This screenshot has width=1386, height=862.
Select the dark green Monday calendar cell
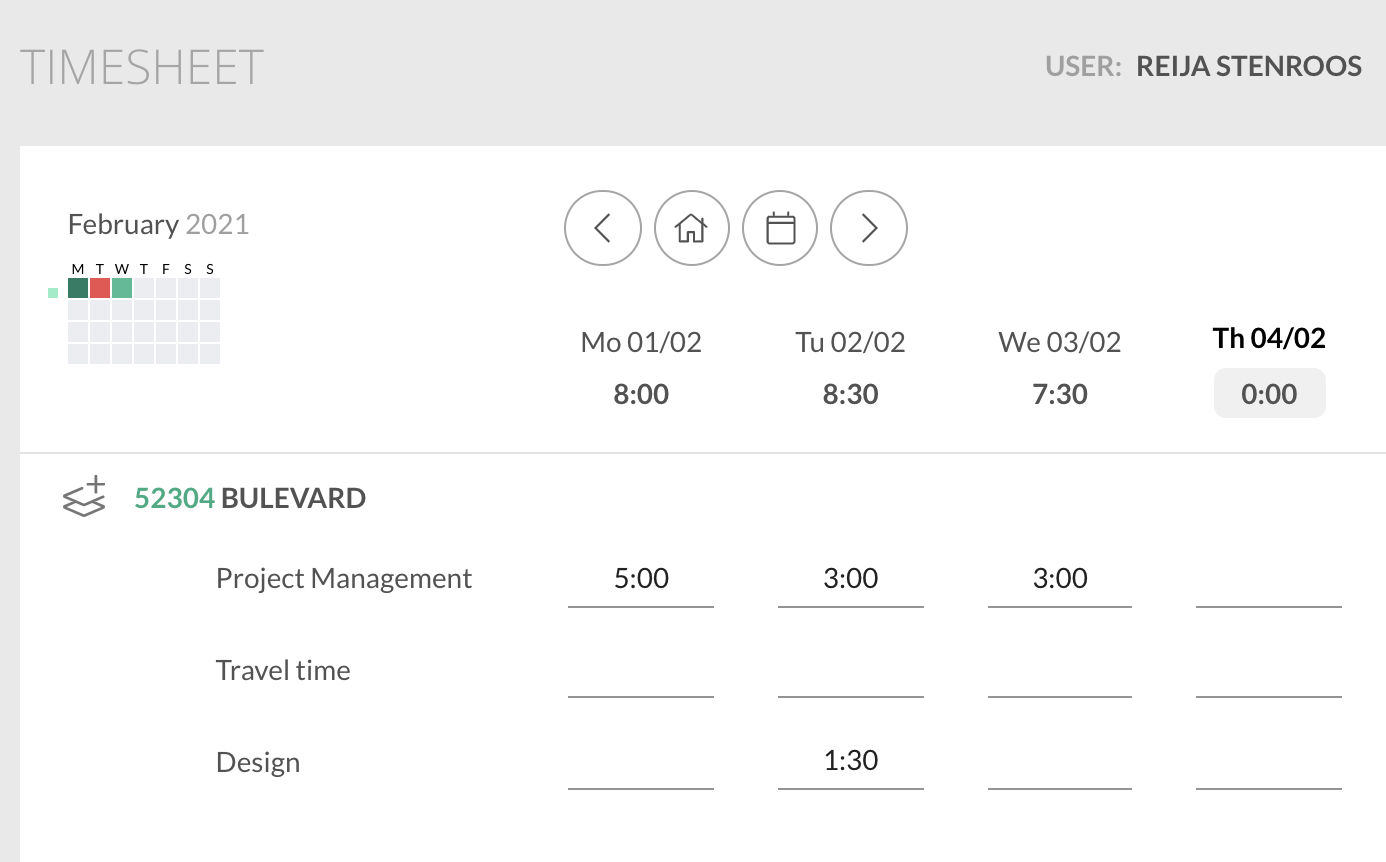[78, 288]
